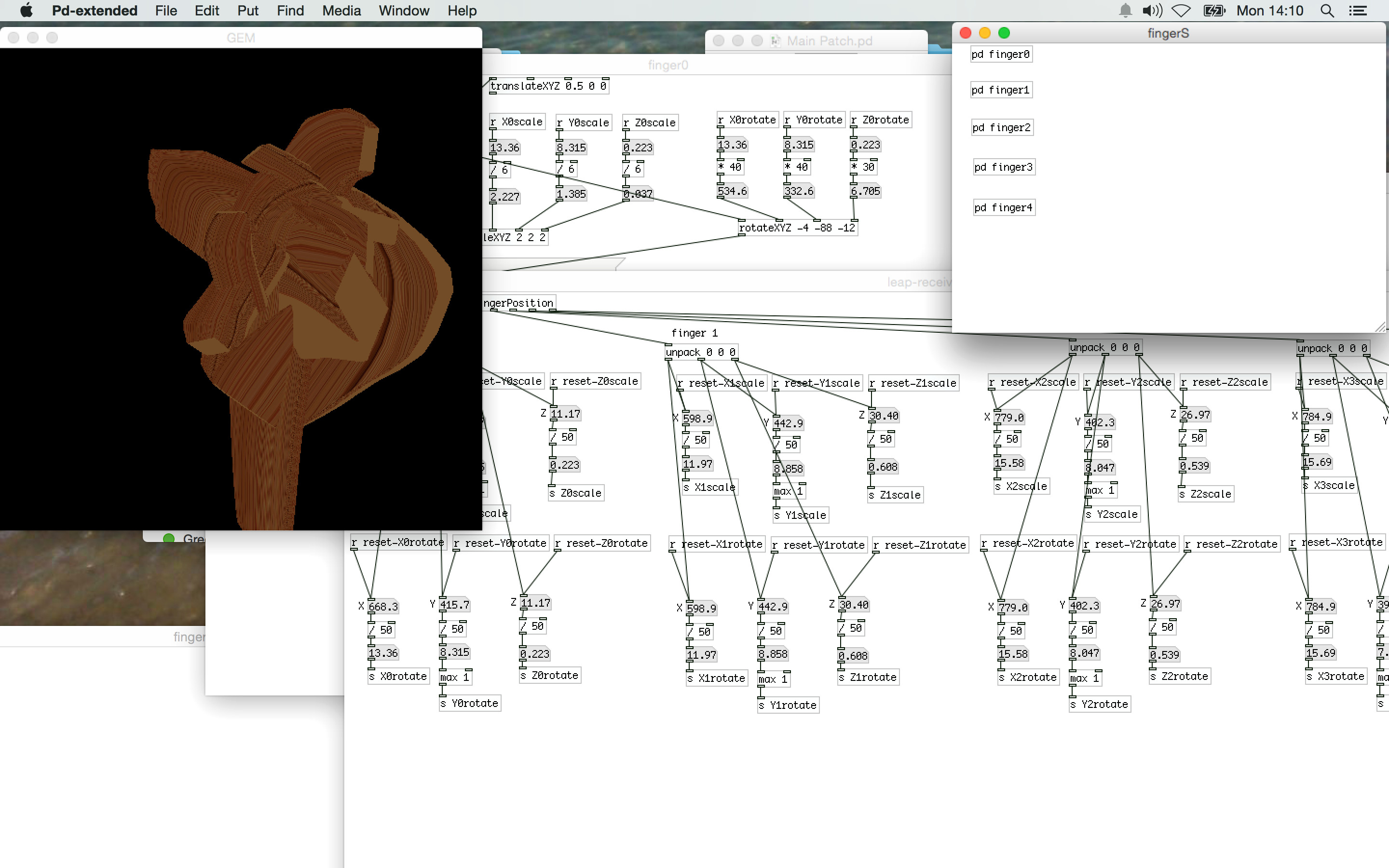Open the Window menu

pos(404,11)
